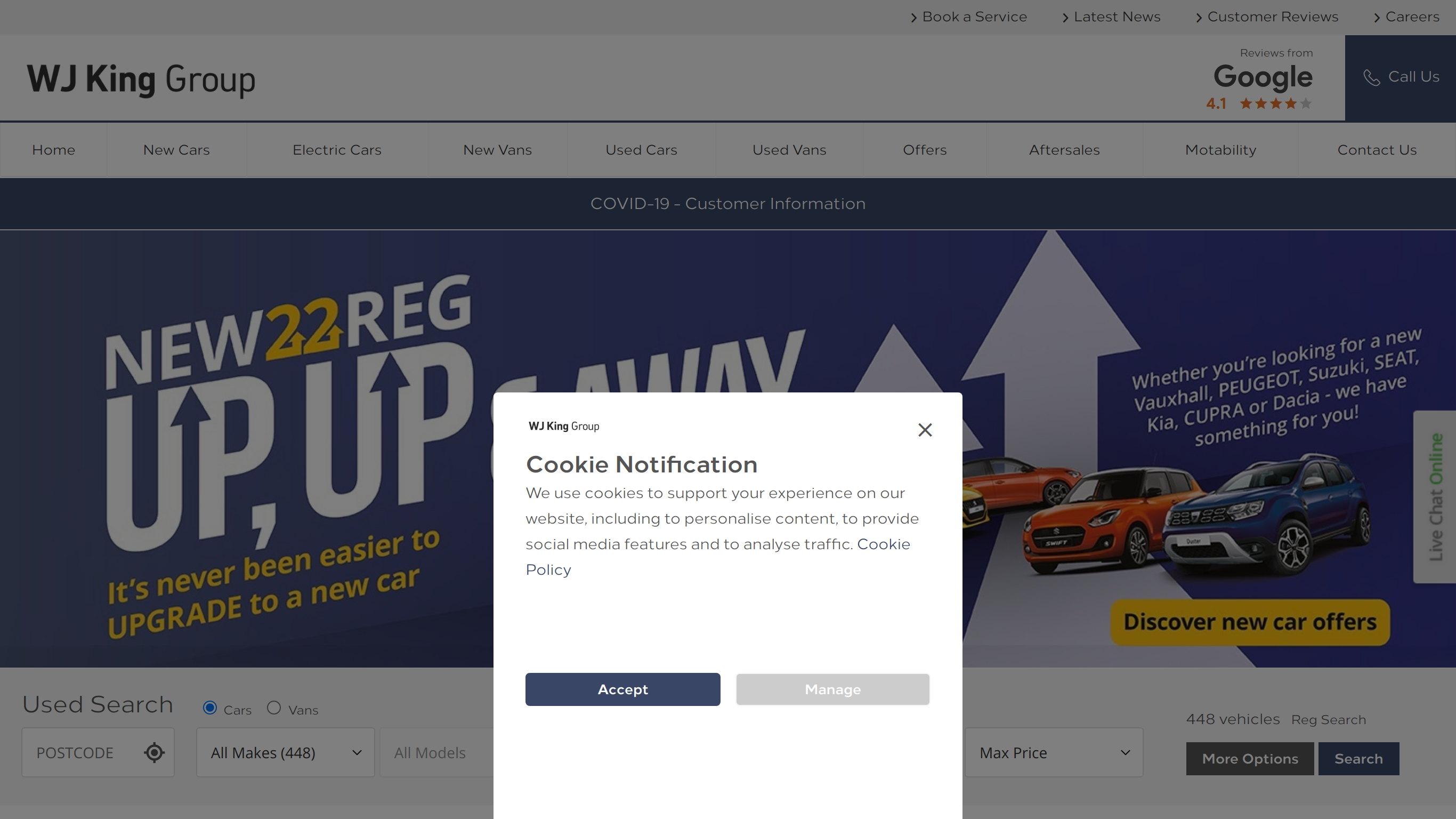
Task: Go to the Motability menu item
Action: [x=1220, y=150]
